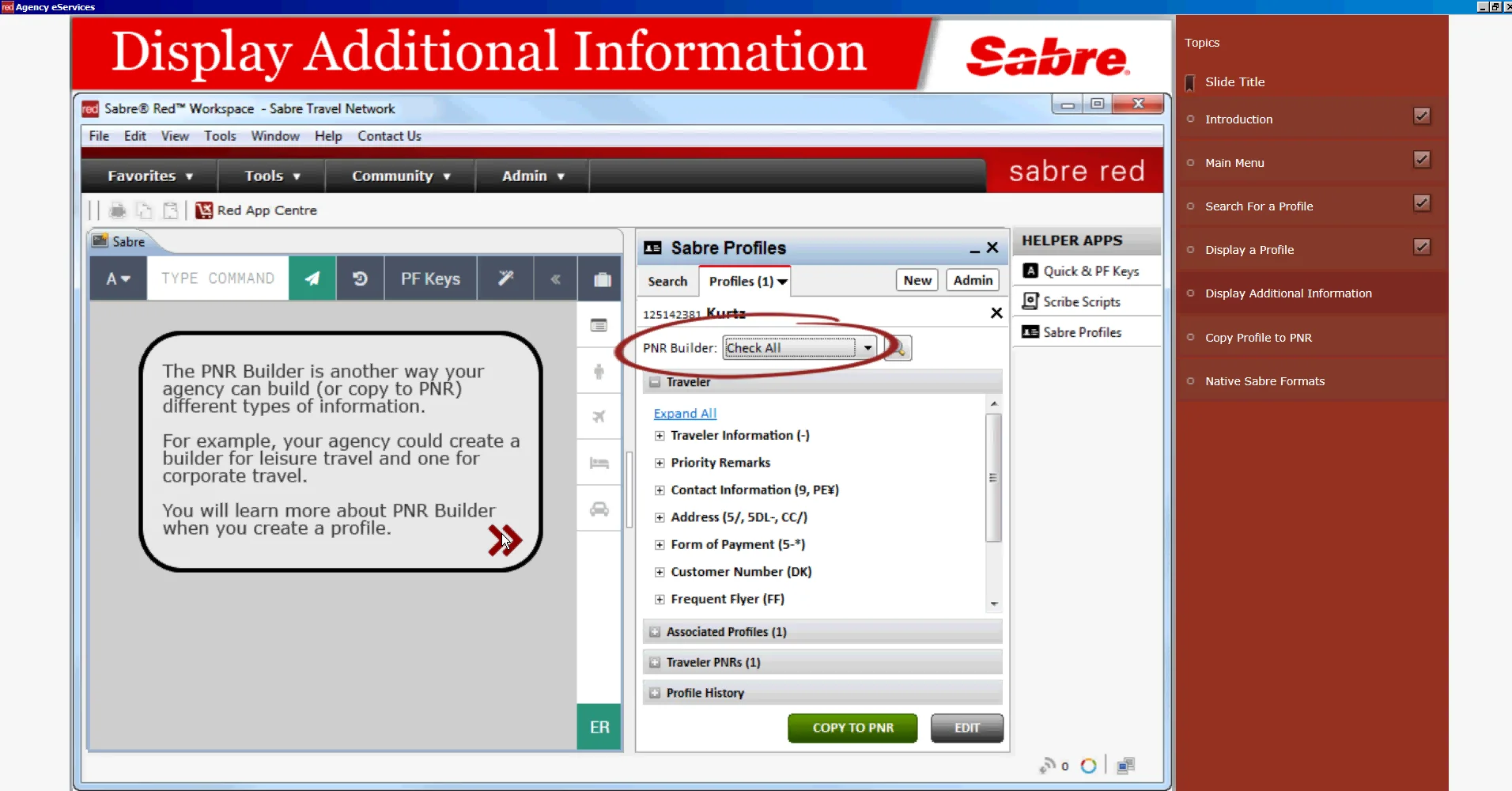Viewport: 1512px width, 791px height.
Task: Click the COPY TO PNR button
Action: [x=852, y=728]
